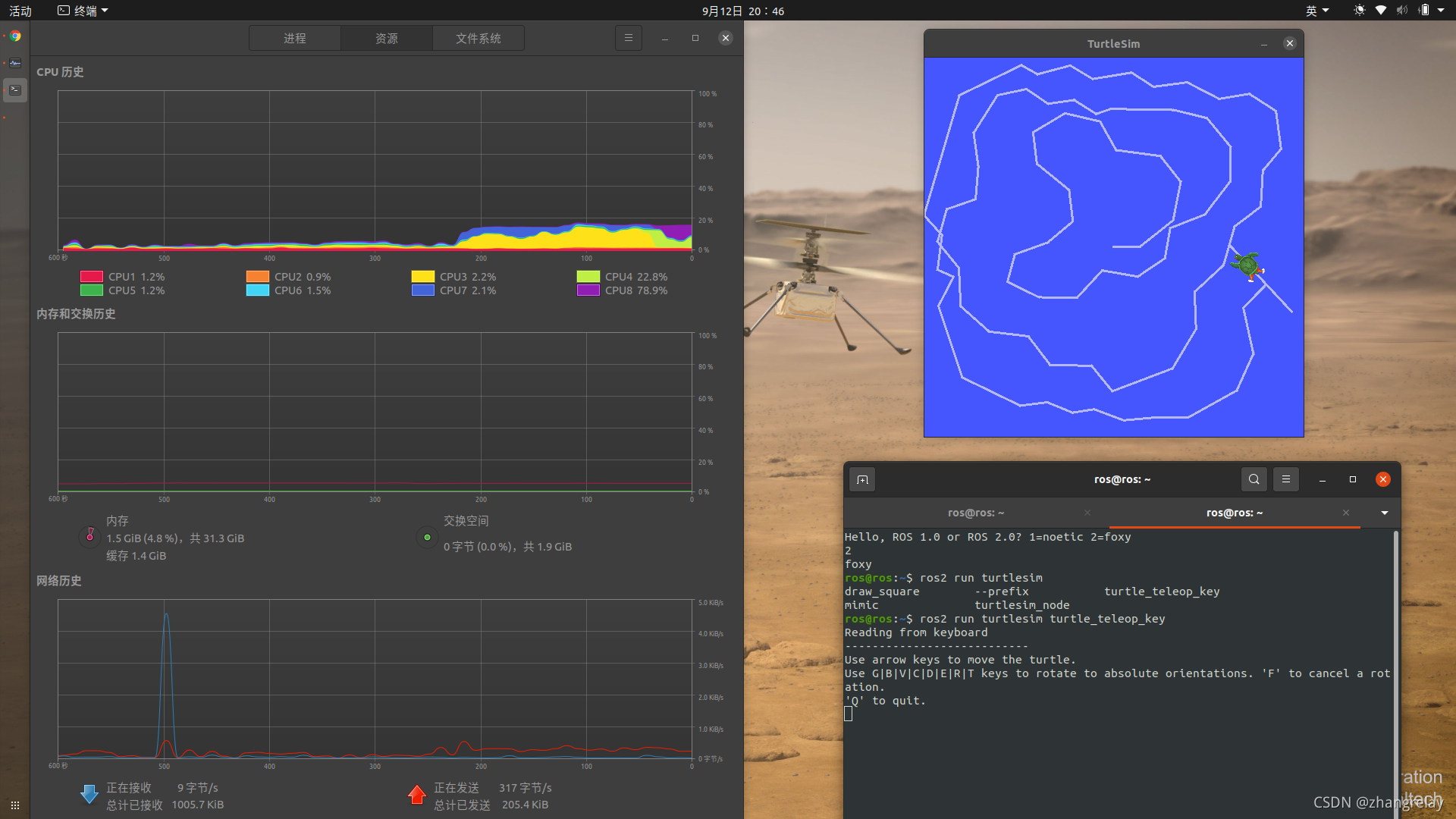Open the 终端 app menu dropdown
Image resolution: width=1456 pixels, height=819 pixels.
[83, 11]
